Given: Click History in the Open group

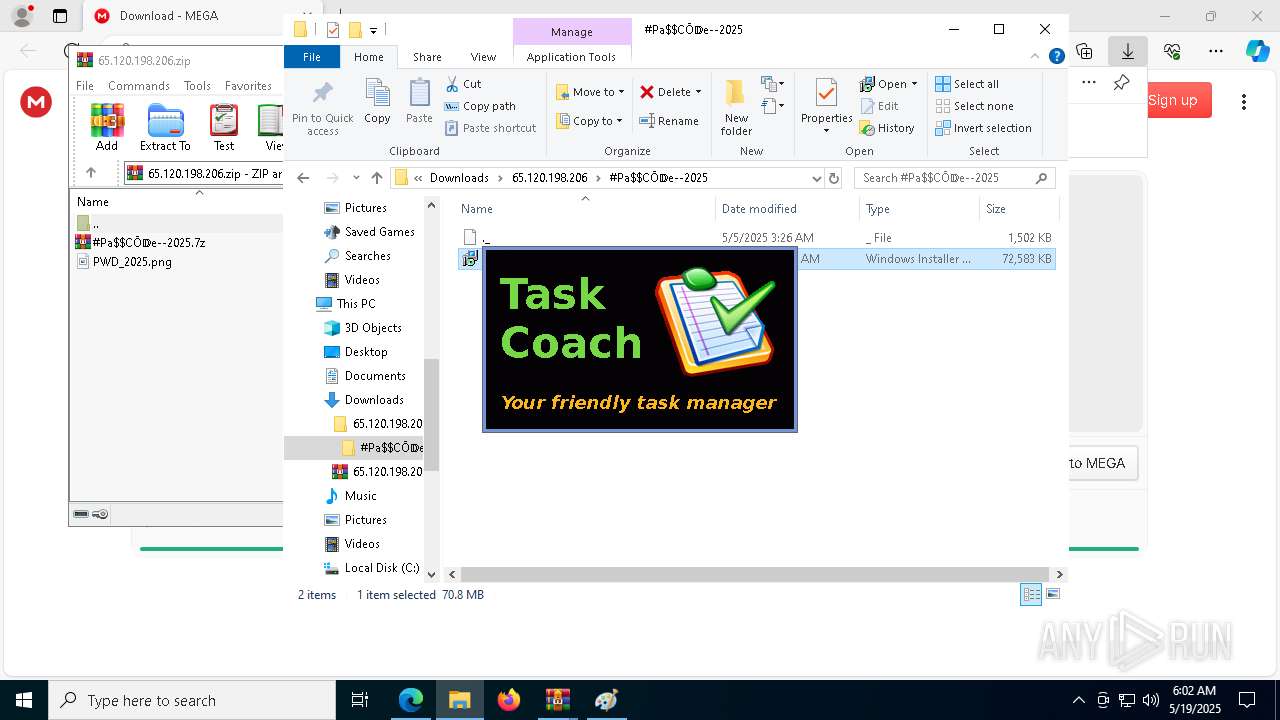Looking at the screenshot, I should [x=887, y=128].
